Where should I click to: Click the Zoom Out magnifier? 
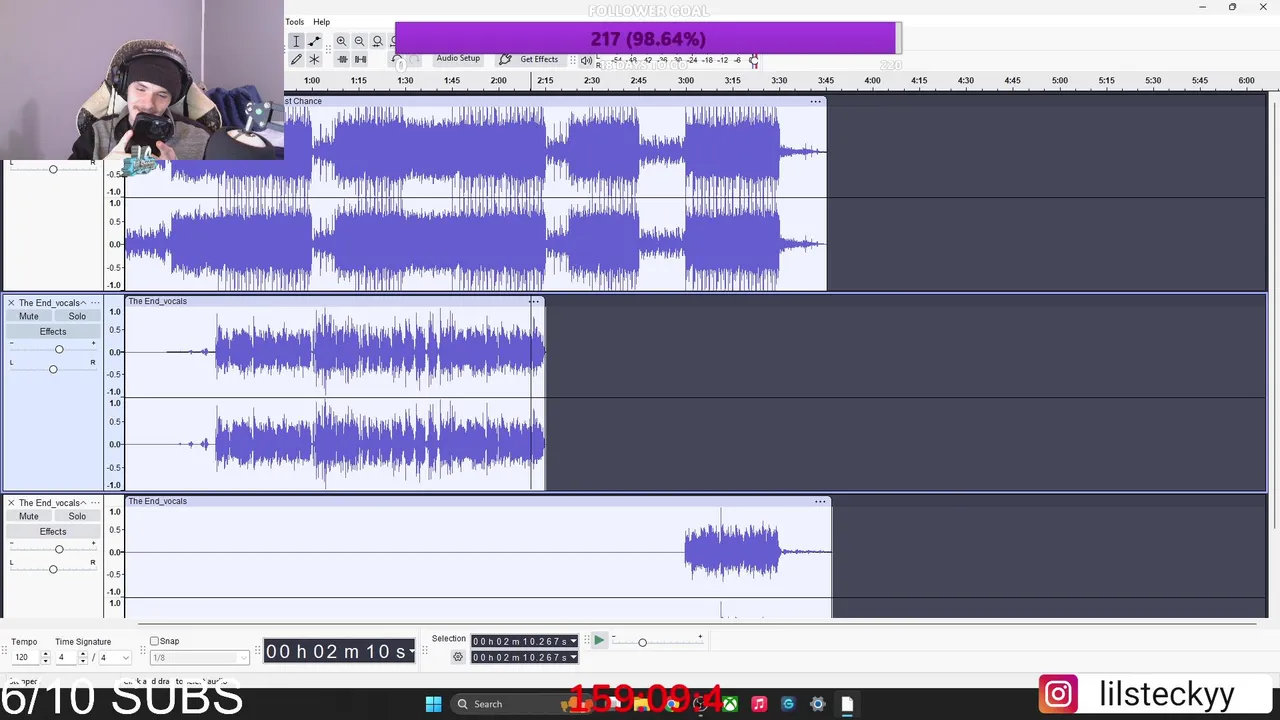pyautogui.click(x=359, y=41)
